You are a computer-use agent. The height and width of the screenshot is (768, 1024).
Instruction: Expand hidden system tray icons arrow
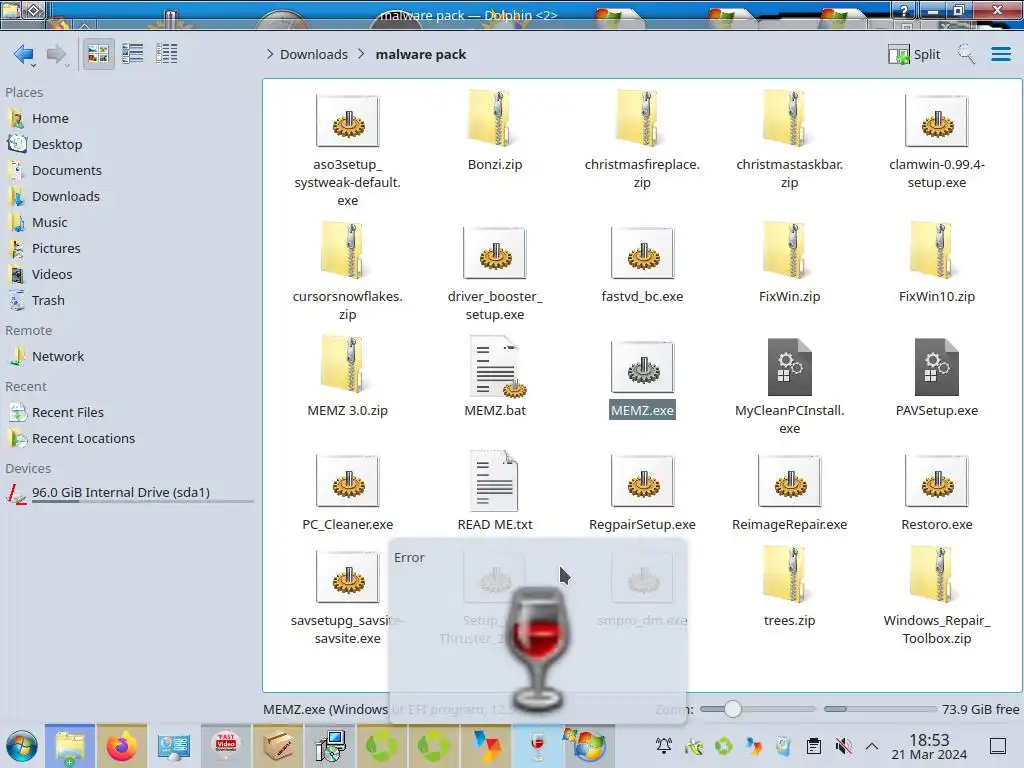coord(872,746)
